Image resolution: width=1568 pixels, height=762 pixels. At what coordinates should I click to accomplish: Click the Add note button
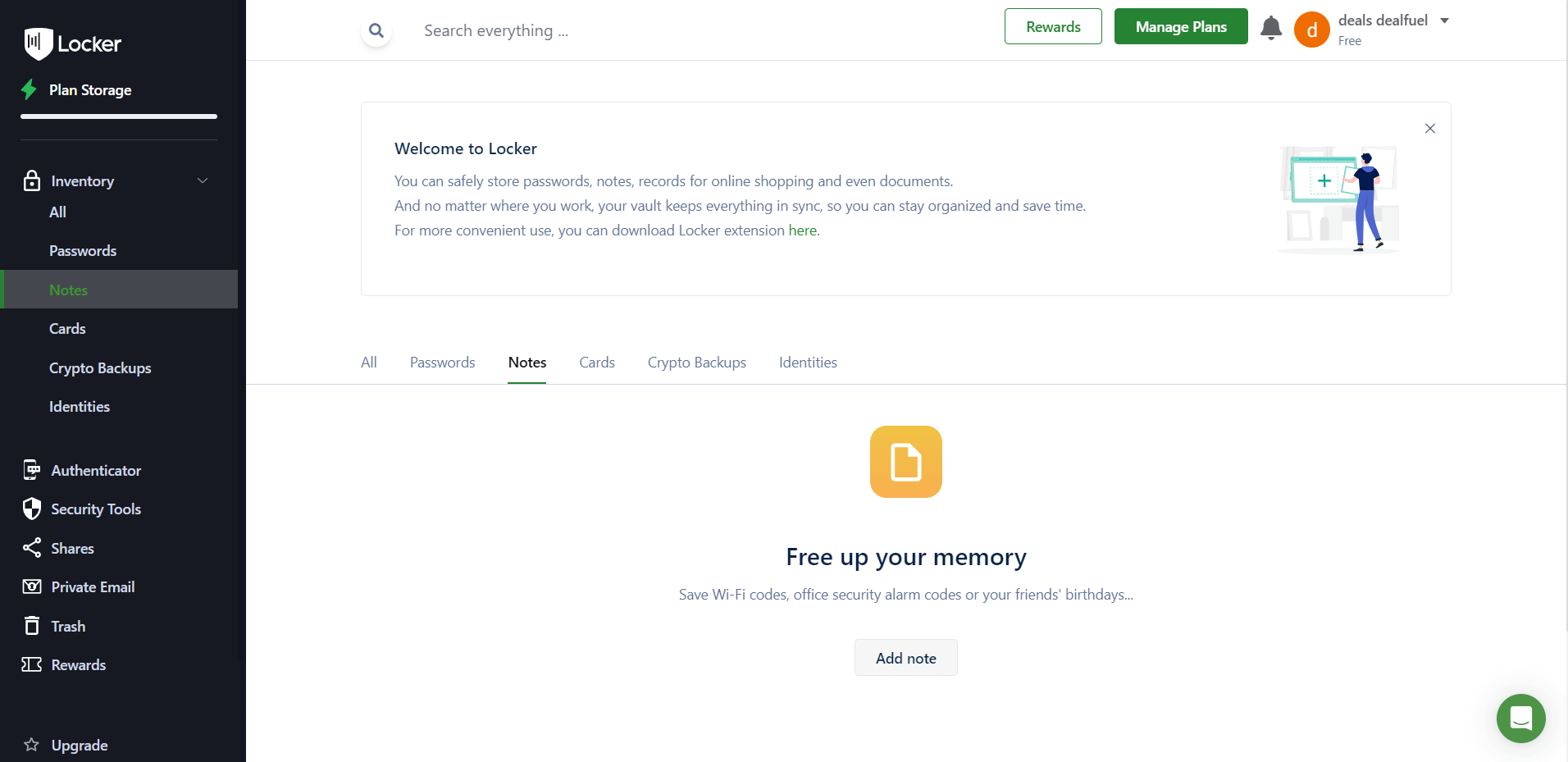(x=906, y=658)
